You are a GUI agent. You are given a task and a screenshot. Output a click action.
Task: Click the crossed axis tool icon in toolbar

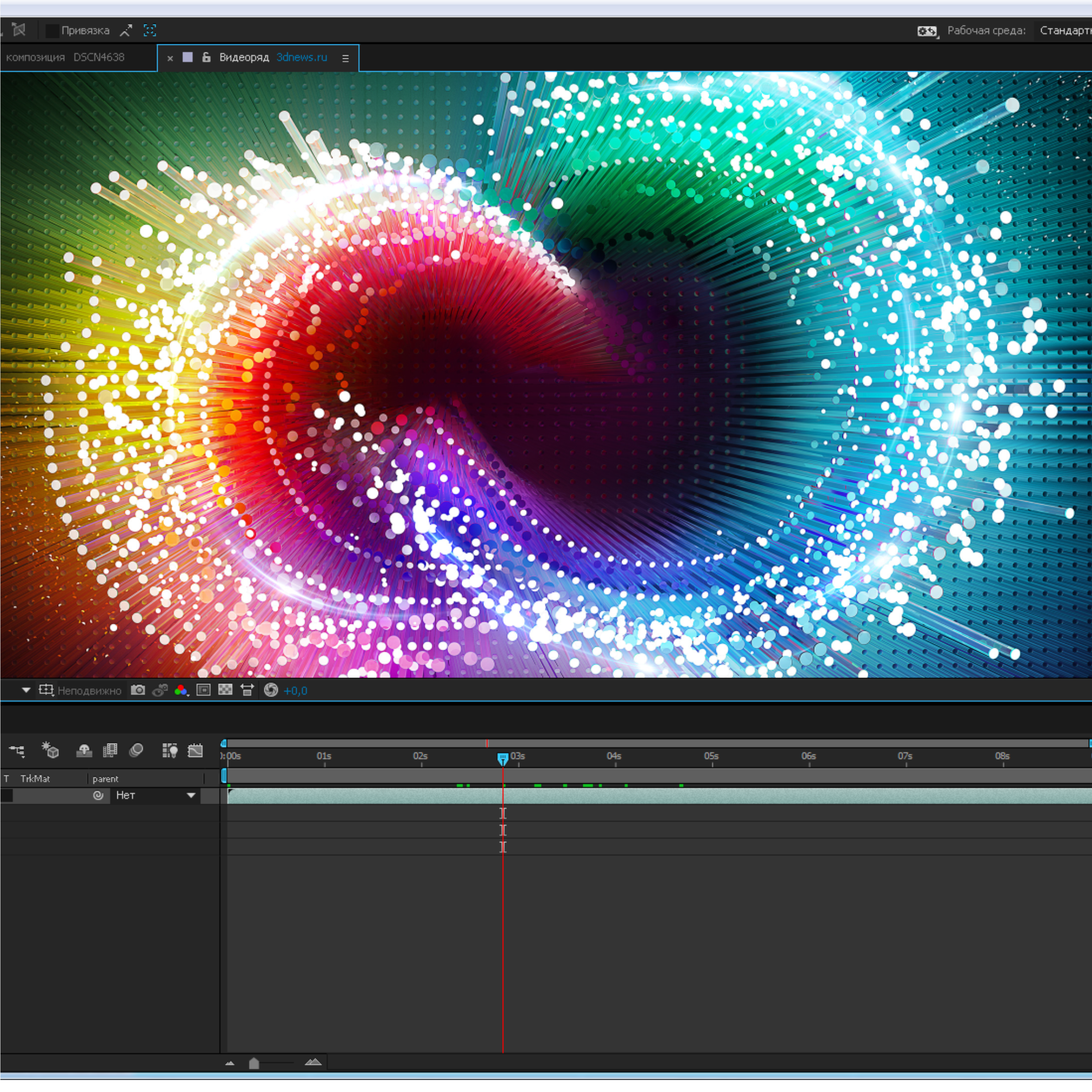coord(19,30)
